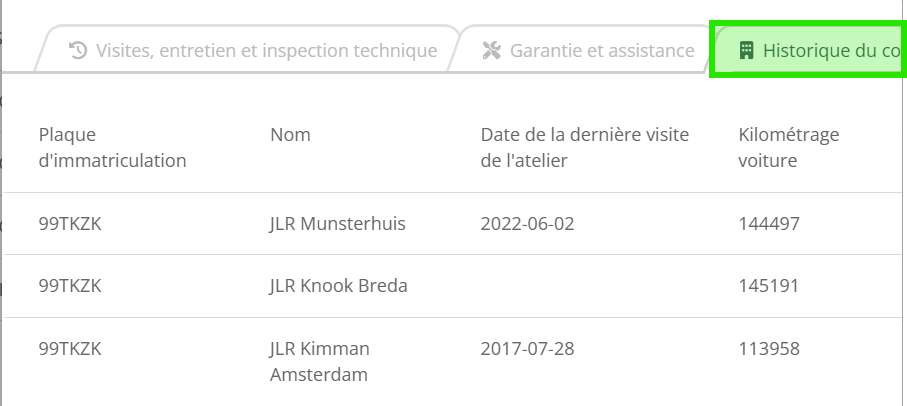Screen dimensions: 907x406
Task: Click the building icon on Historique tab
Action: 747,50
